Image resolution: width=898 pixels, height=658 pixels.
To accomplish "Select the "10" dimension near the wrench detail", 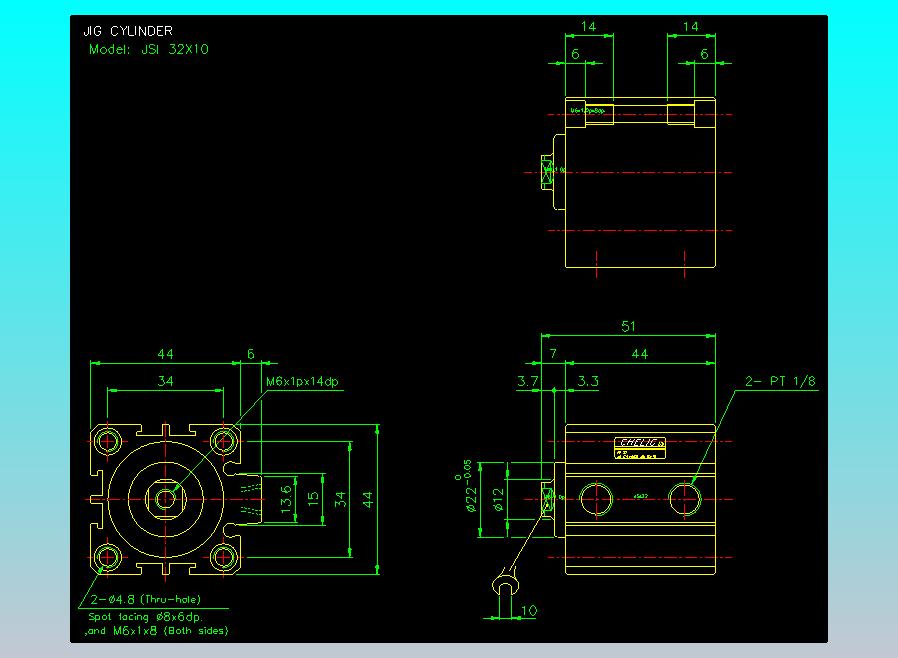I will coord(529,610).
